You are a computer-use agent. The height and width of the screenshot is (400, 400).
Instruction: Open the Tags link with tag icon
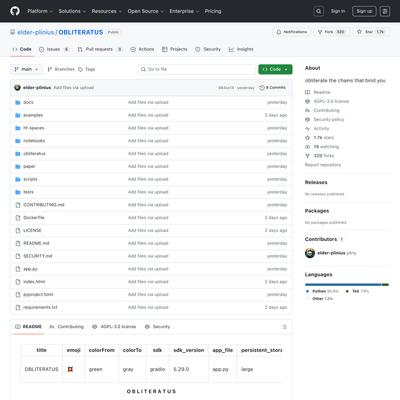coord(87,69)
